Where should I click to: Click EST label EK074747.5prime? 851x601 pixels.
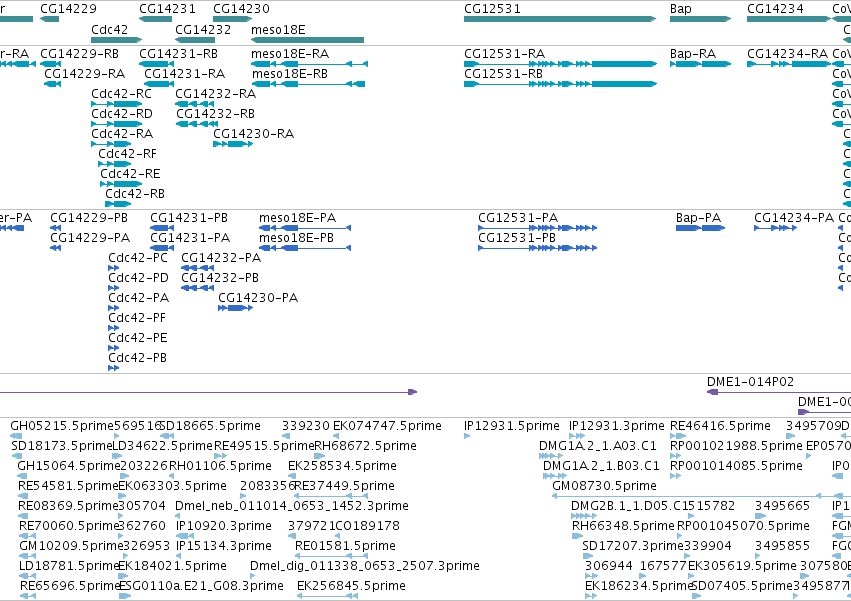pyautogui.click(x=388, y=426)
